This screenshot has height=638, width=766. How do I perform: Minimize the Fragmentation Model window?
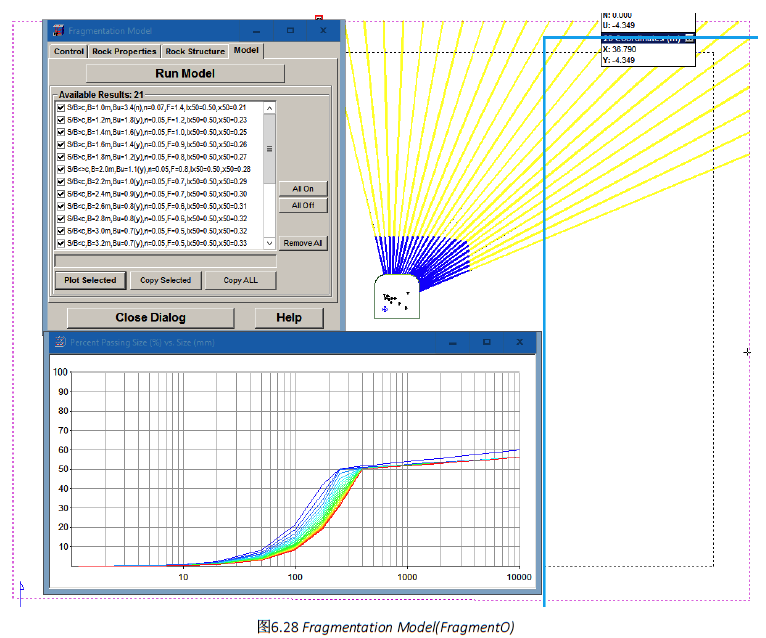click(x=256, y=31)
